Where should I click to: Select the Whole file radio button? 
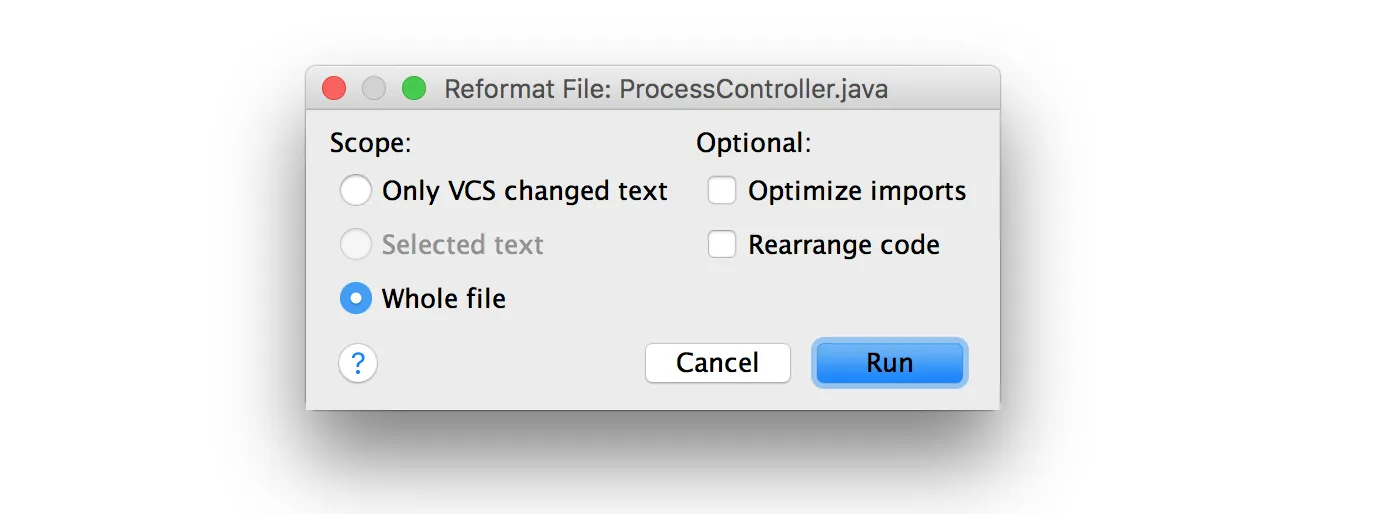point(356,298)
